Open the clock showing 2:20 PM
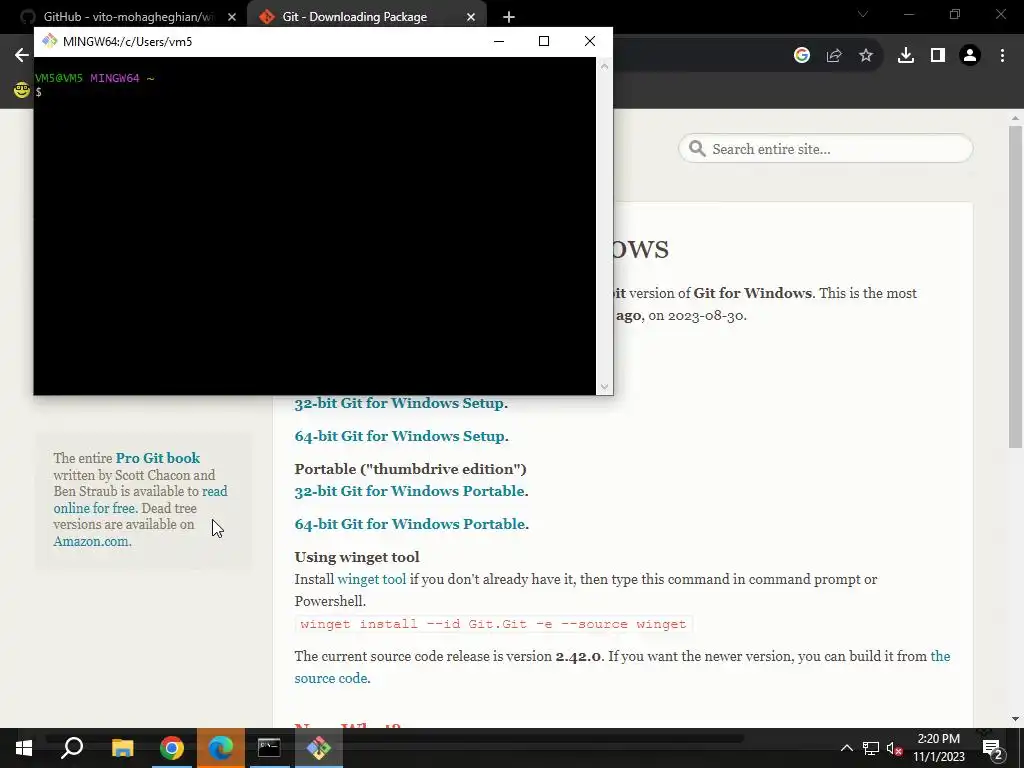 tap(938, 748)
